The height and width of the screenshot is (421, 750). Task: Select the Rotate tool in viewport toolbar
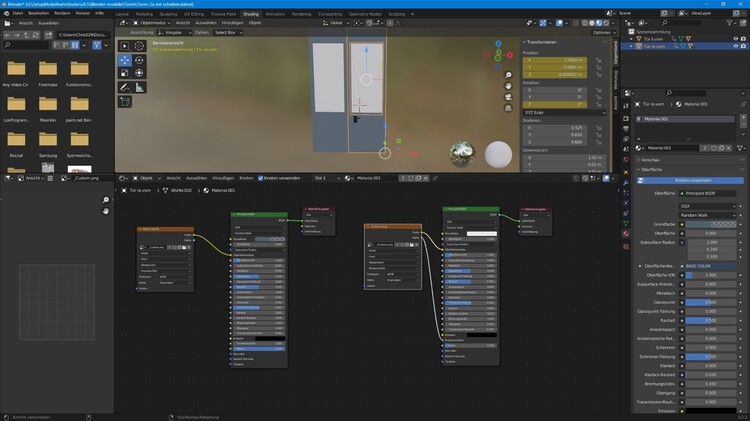pos(139,60)
